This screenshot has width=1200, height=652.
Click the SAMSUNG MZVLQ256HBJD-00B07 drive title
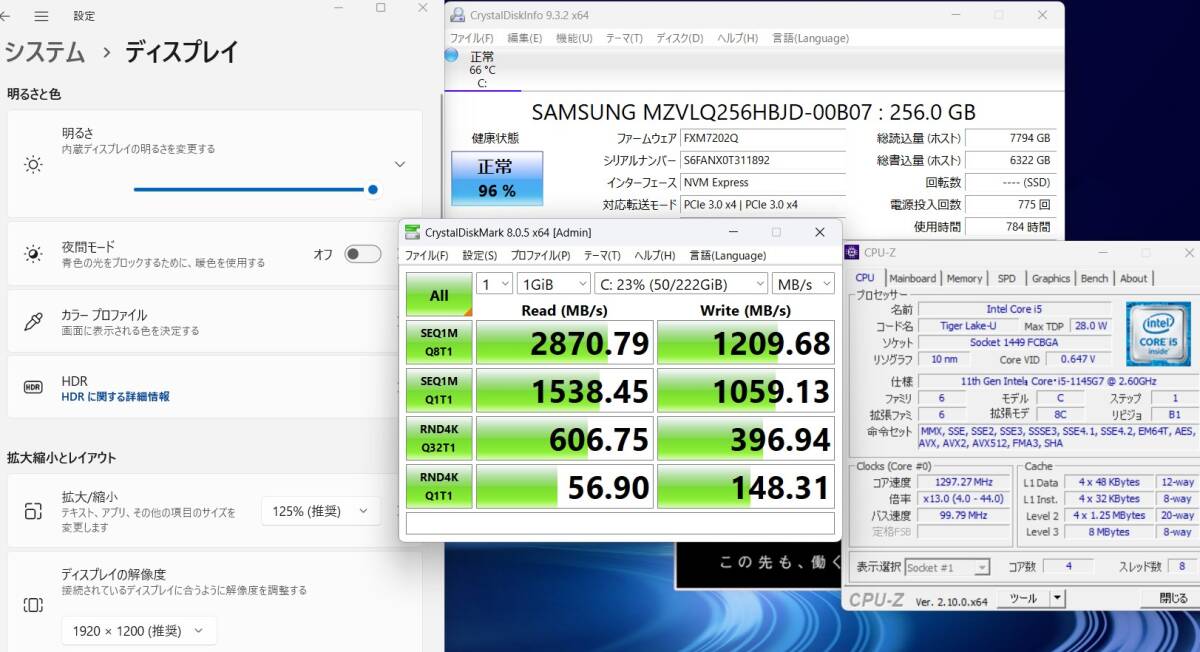(753, 112)
